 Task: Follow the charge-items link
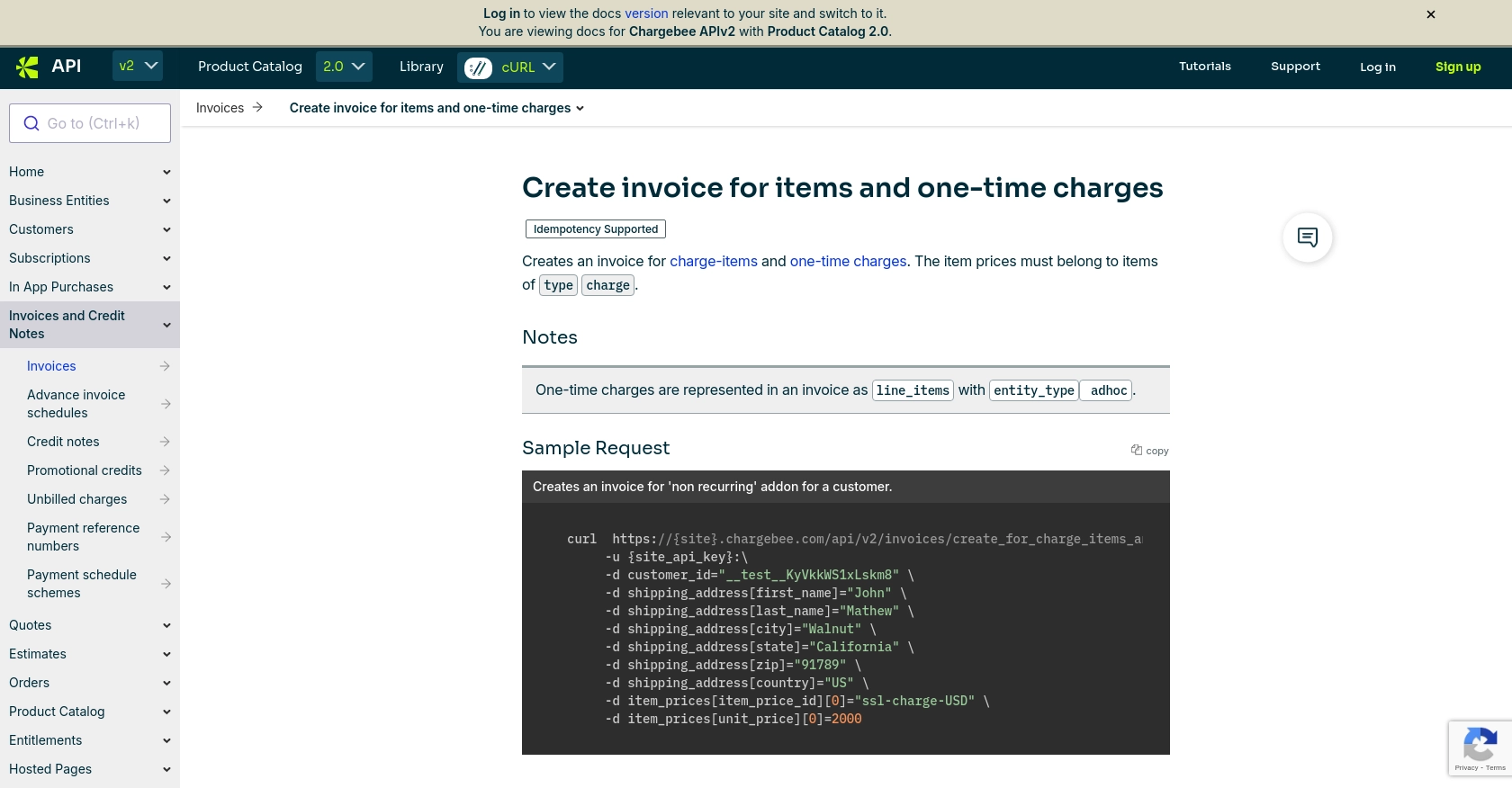coord(714,262)
